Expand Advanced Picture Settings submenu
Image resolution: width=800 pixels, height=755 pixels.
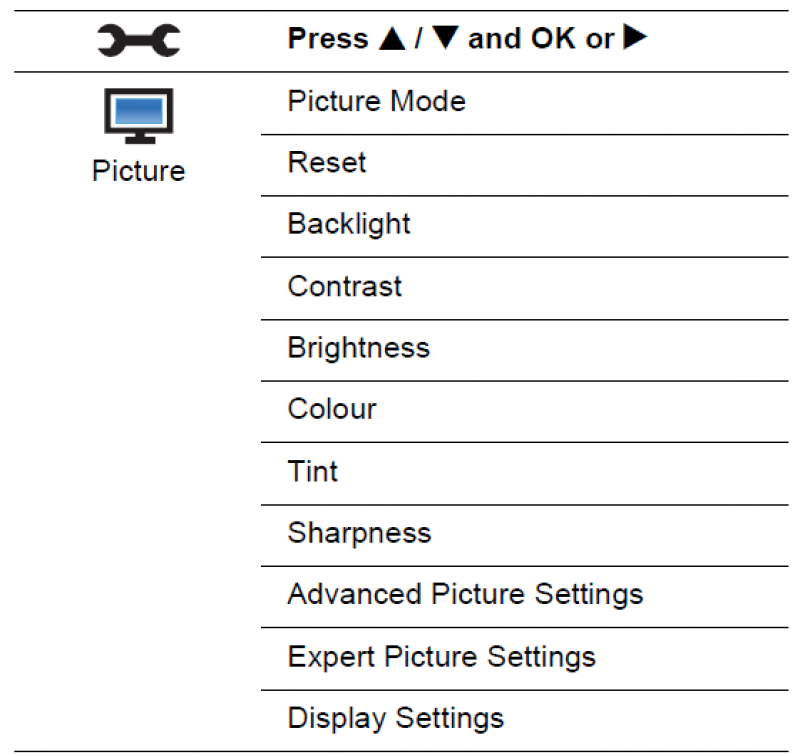tap(524, 597)
